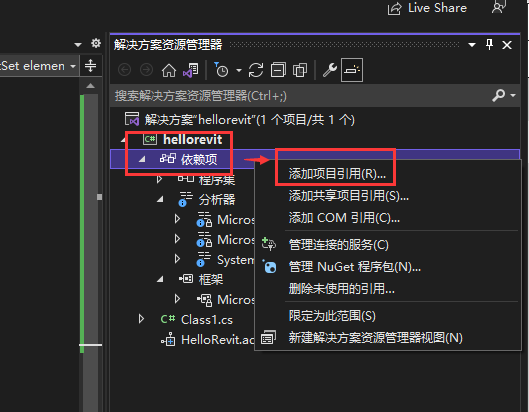
Task: Click the Forward arrow in Solution Explorer toolbar
Action: pos(146,70)
